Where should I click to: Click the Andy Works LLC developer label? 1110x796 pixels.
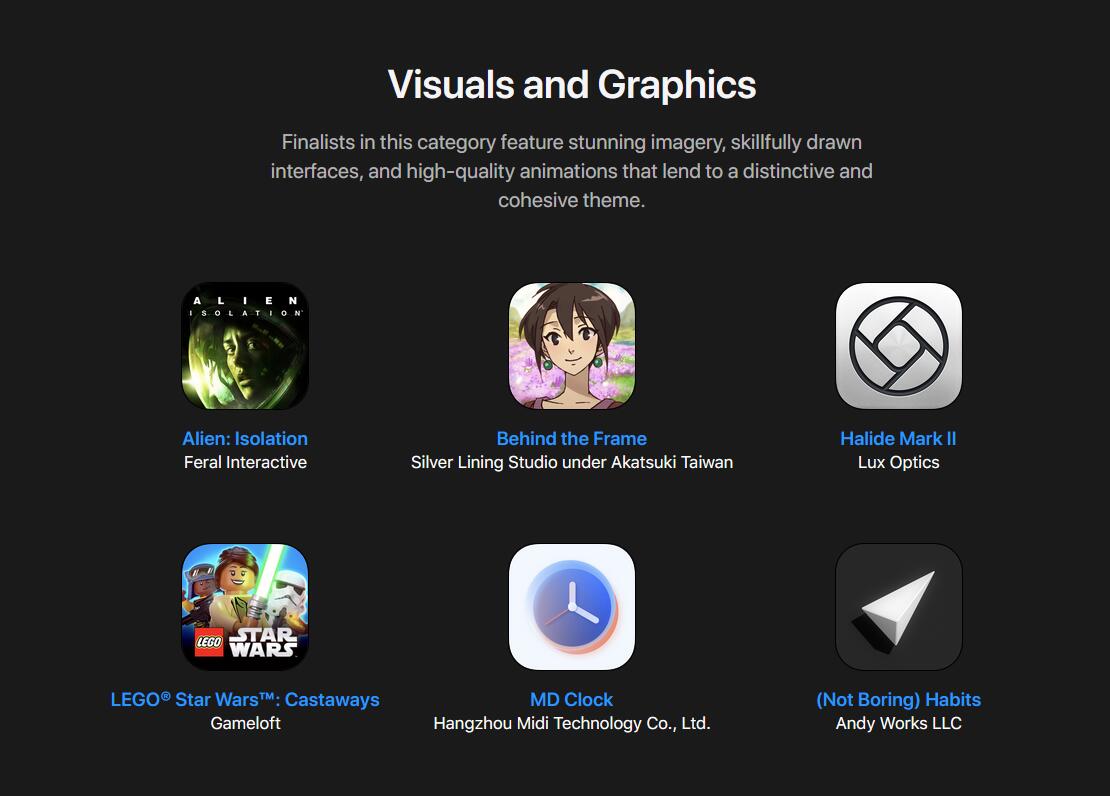(x=899, y=723)
